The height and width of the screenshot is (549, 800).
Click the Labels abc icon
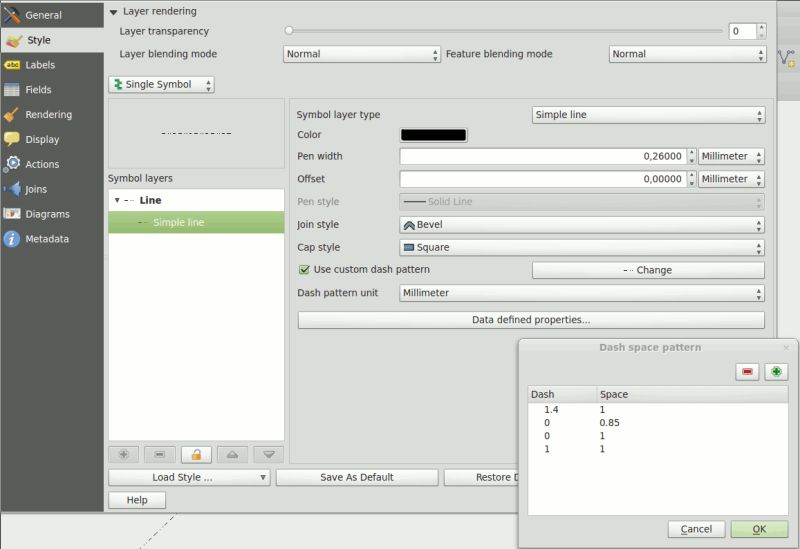(x=12, y=65)
